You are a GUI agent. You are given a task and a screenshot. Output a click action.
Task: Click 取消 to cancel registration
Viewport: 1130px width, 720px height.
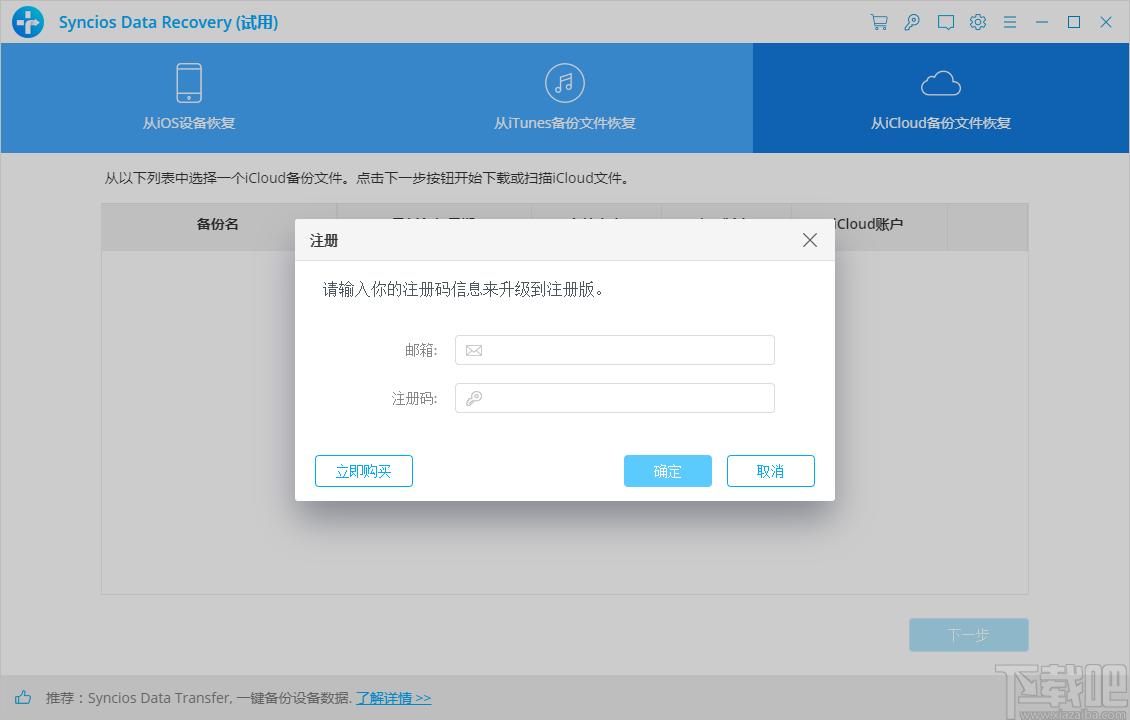coord(770,471)
